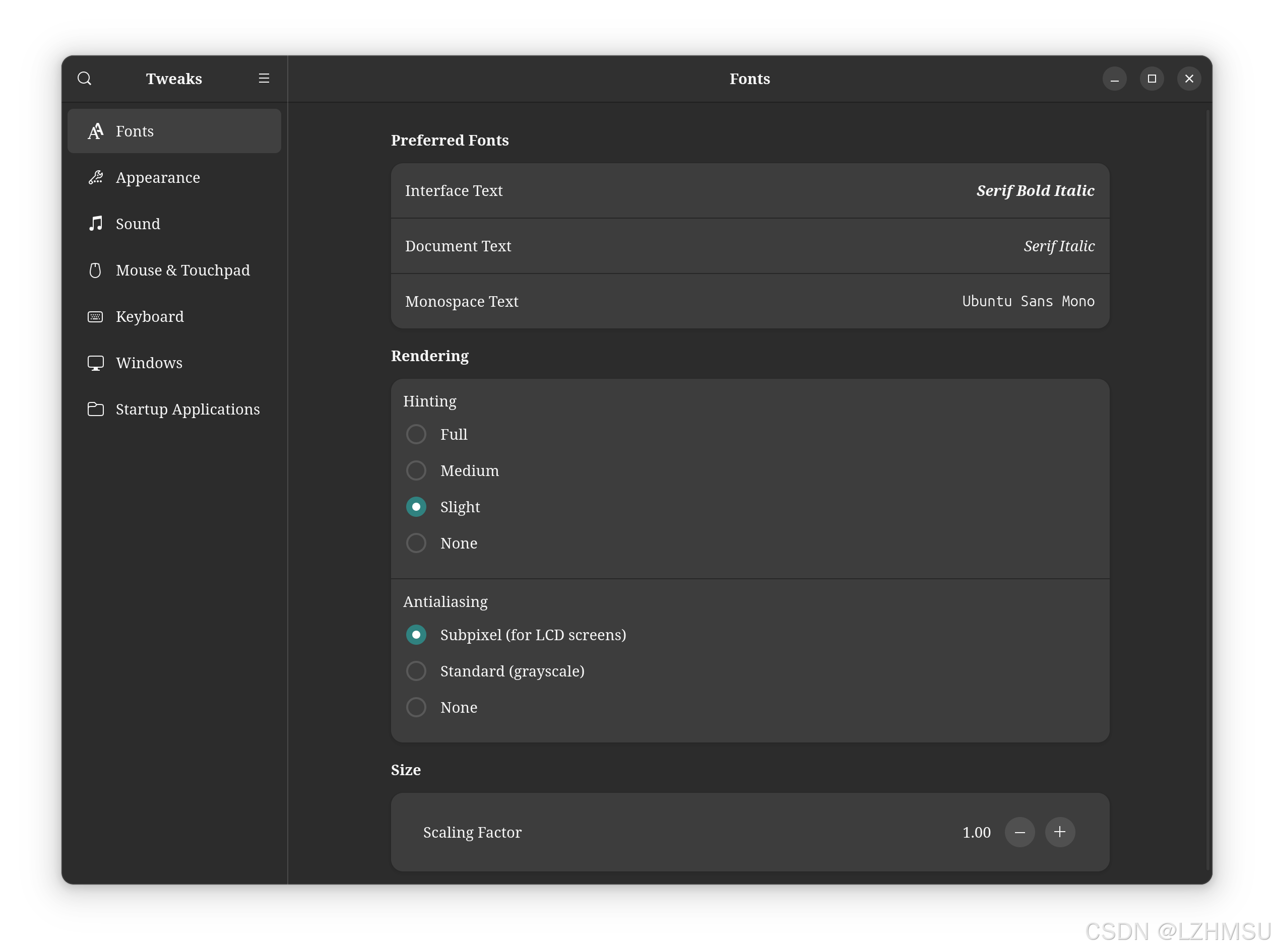The image size is (1274, 952).
Task: Click the Keyboard icon in sidebar
Action: point(96,316)
